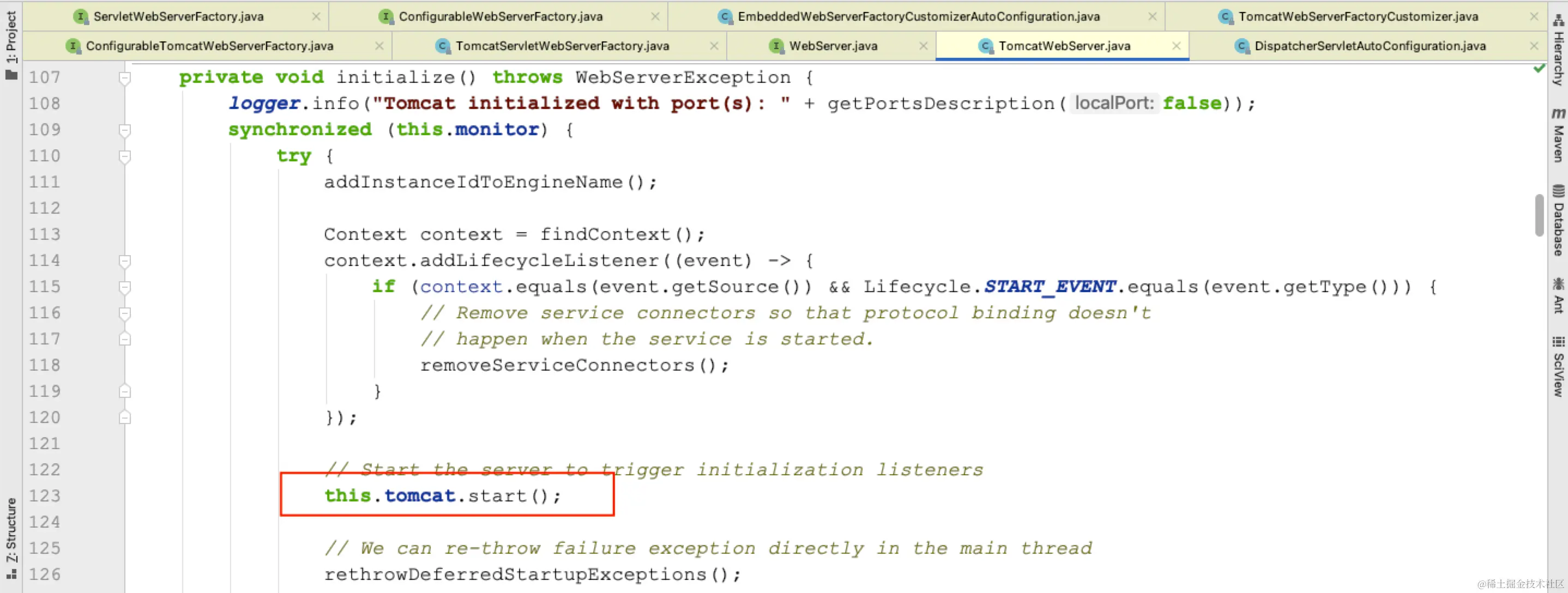This screenshot has width=1568, height=593.
Task: Close the TomcatWebServer.java tab
Action: (x=1176, y=46)
